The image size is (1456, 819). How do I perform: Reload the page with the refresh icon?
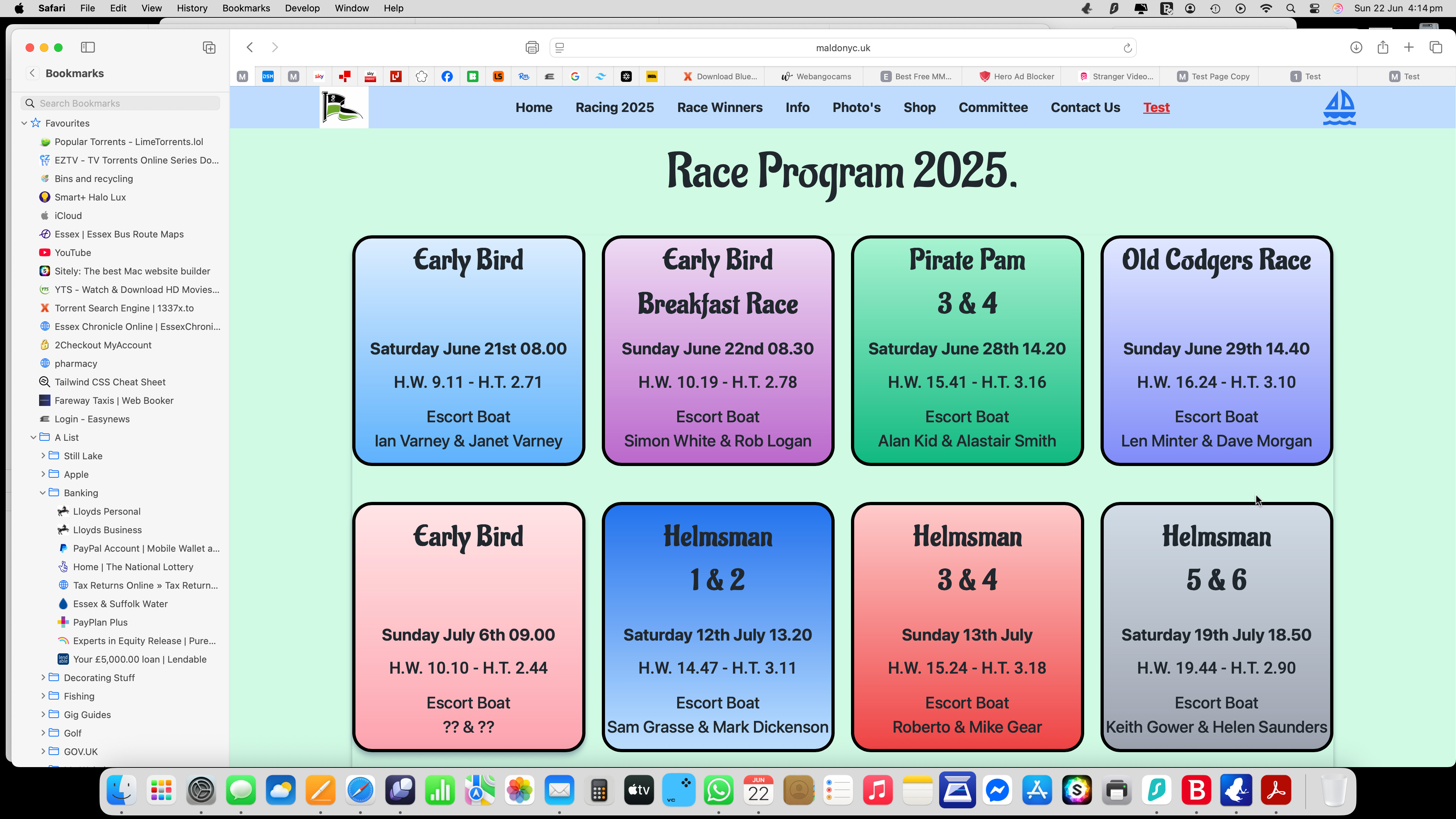point(1128,48)
